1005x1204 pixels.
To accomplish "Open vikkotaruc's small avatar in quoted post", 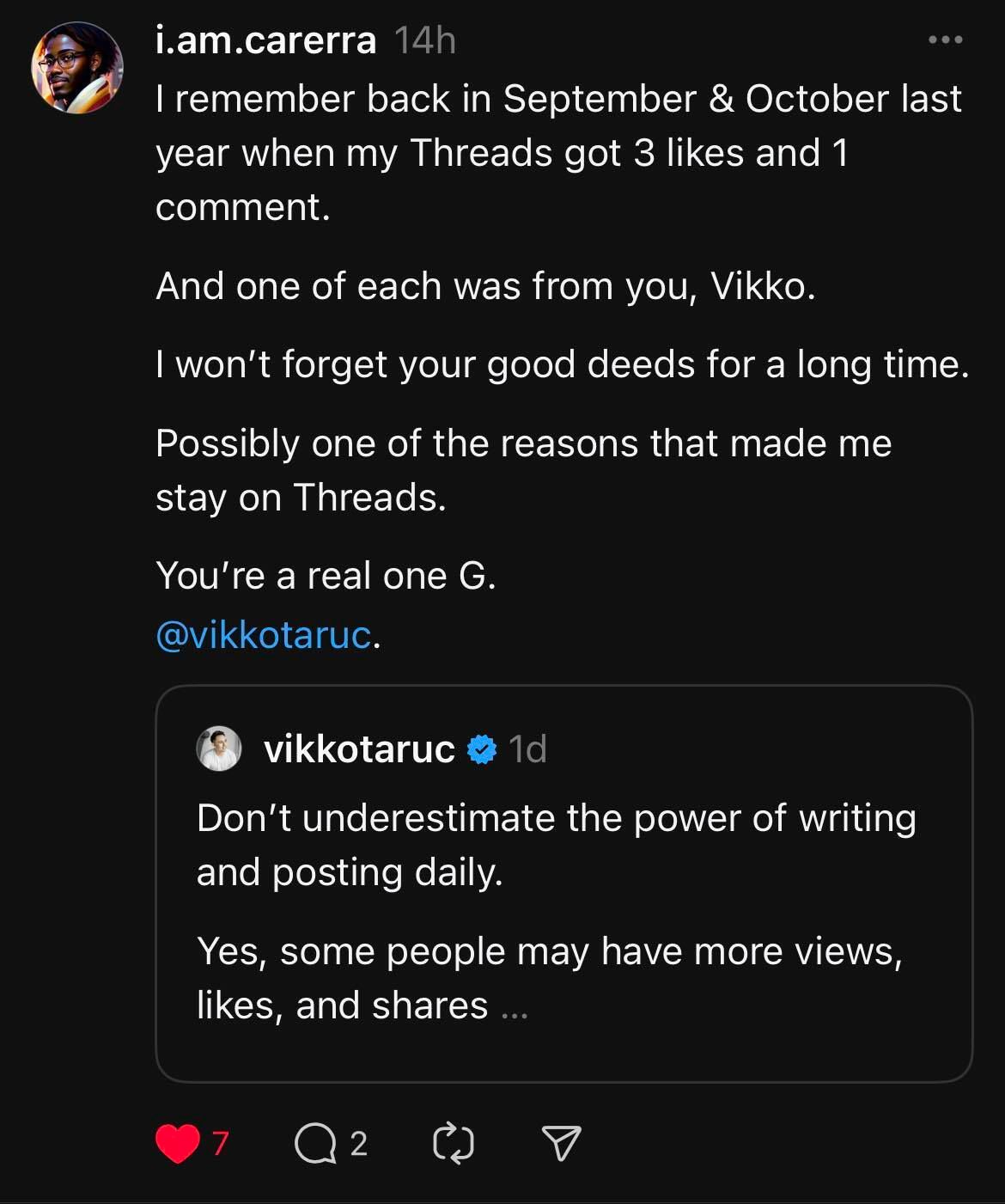I will tap(219, 749).
